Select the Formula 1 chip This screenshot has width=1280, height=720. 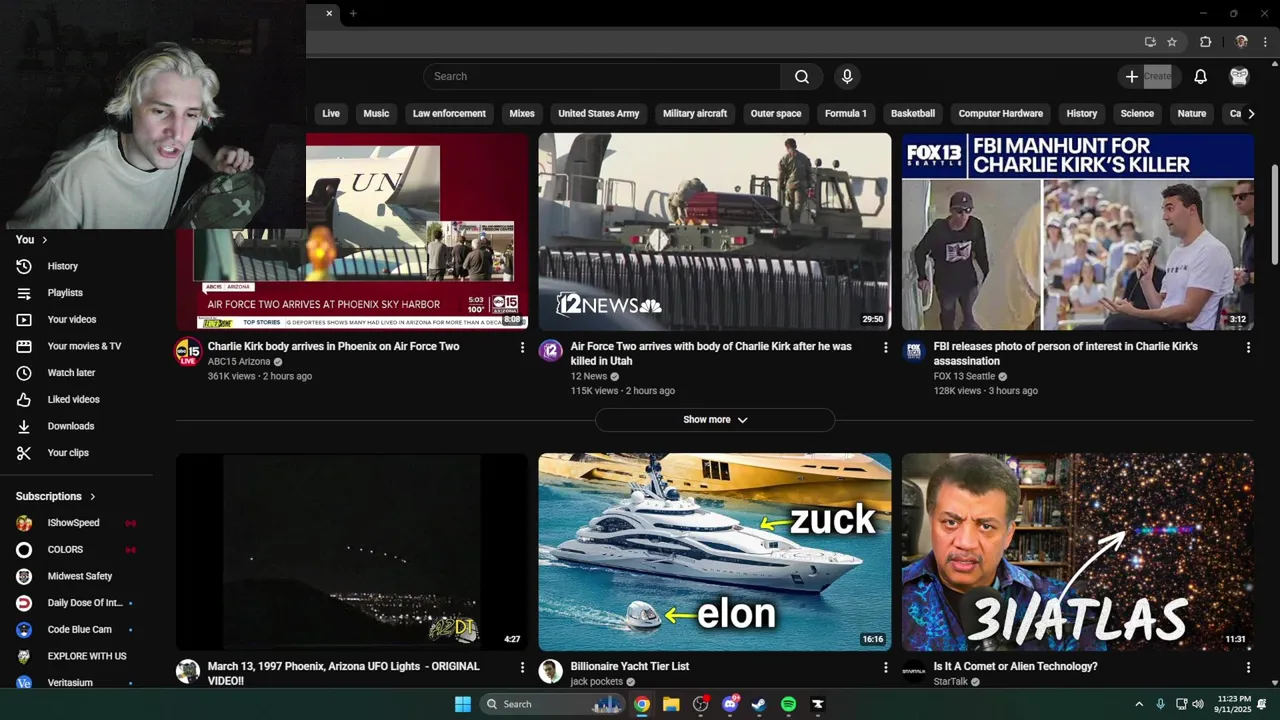coord(846,113)
